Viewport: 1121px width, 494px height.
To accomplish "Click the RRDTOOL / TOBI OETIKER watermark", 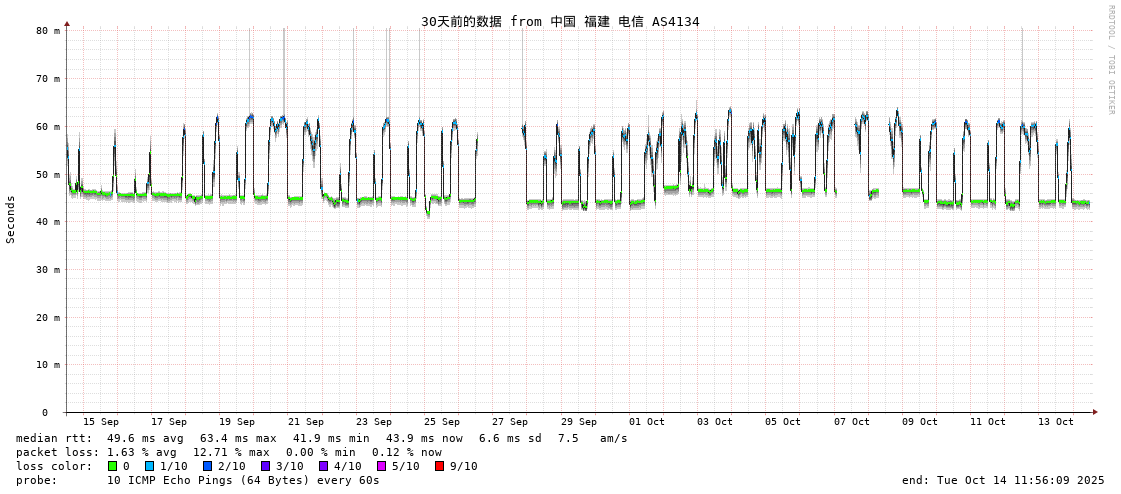I will (1110, 60).
